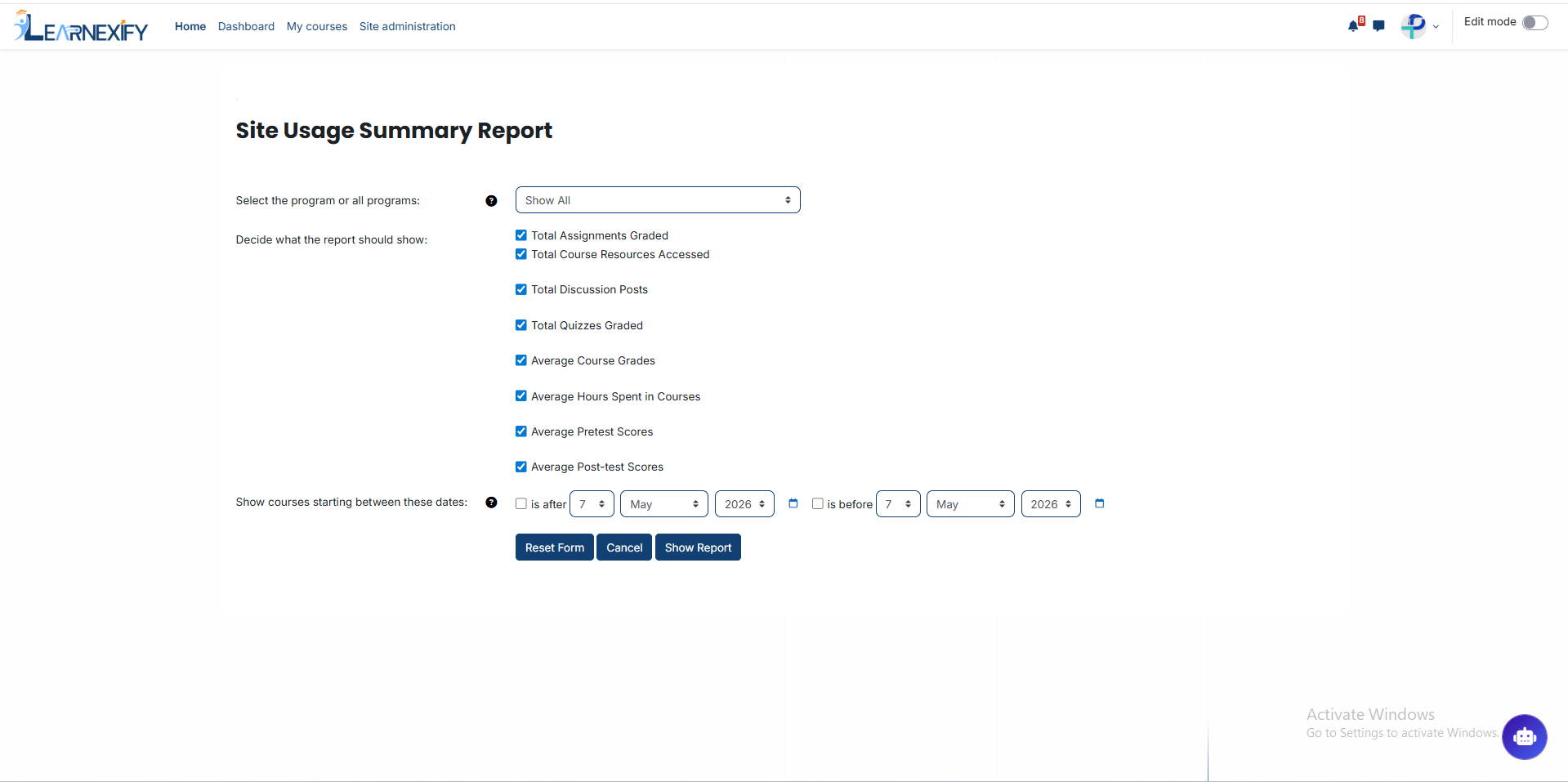Open calendar picker for 'is after' date

pyautogui.click(x=793, y=503)
